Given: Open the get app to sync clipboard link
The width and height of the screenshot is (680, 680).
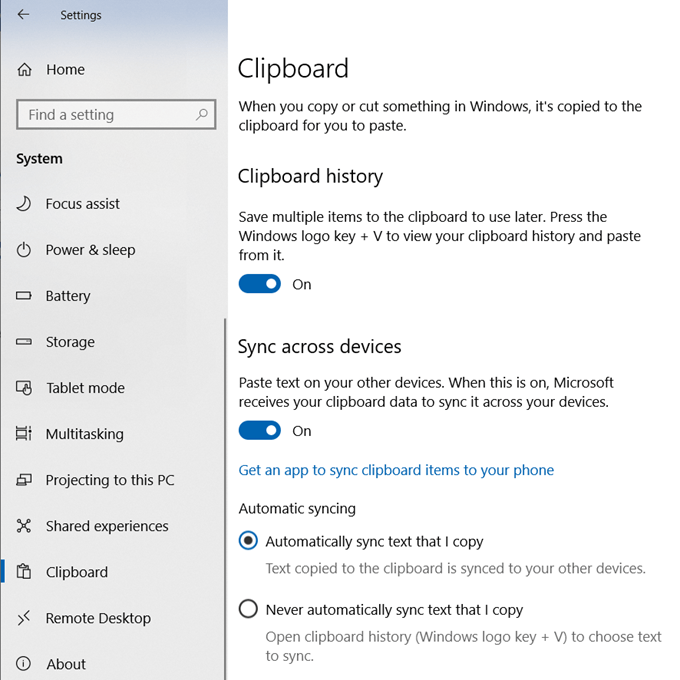Looking at the screenshot, I should click(x=396, y=470).
